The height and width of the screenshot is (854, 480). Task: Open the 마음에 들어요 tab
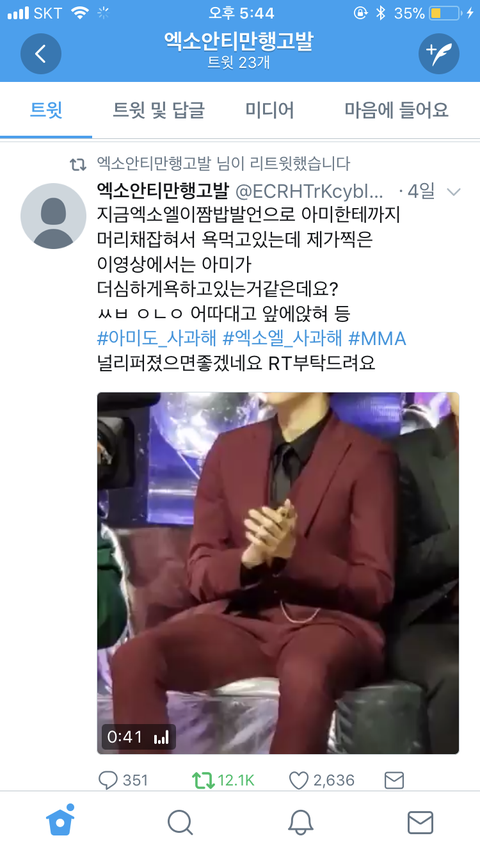[396, 110]
